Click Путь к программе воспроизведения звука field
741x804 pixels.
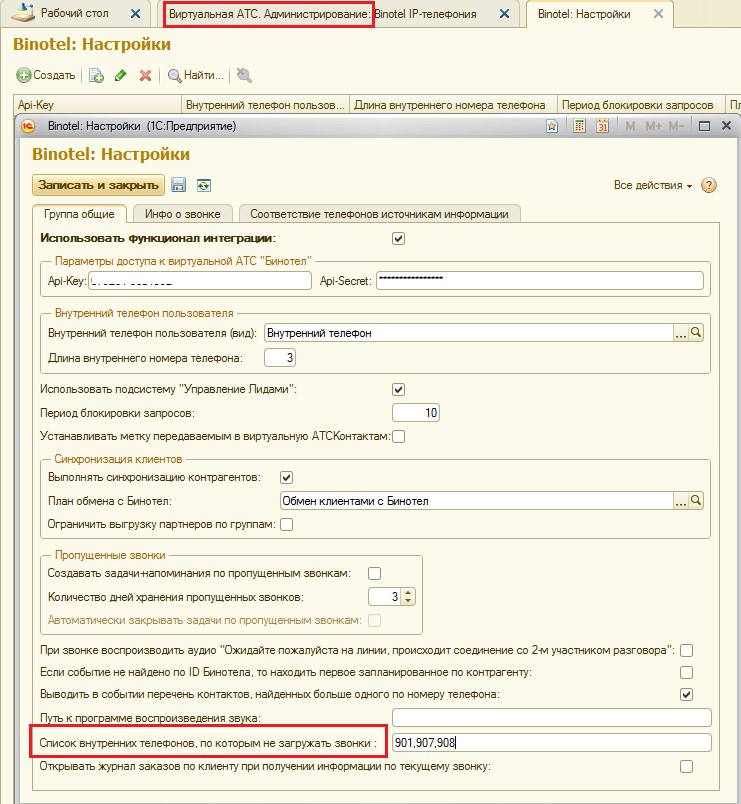pyautogui.click(x=552, y=718)
